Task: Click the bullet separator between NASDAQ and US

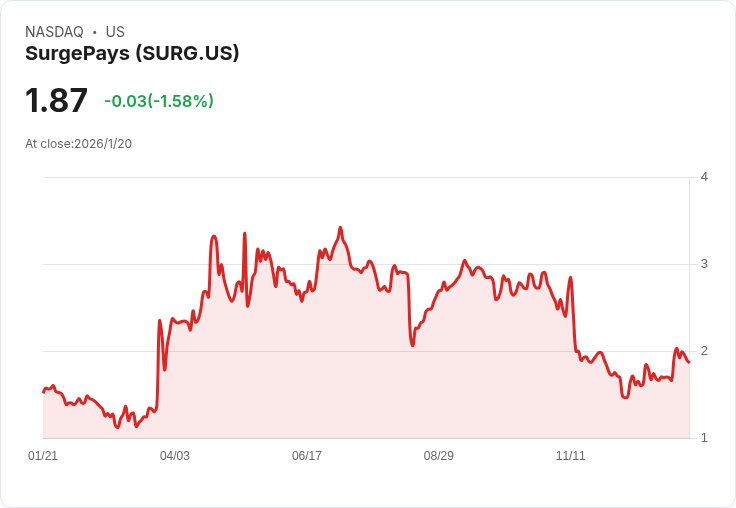Action: tap(94, 32)
